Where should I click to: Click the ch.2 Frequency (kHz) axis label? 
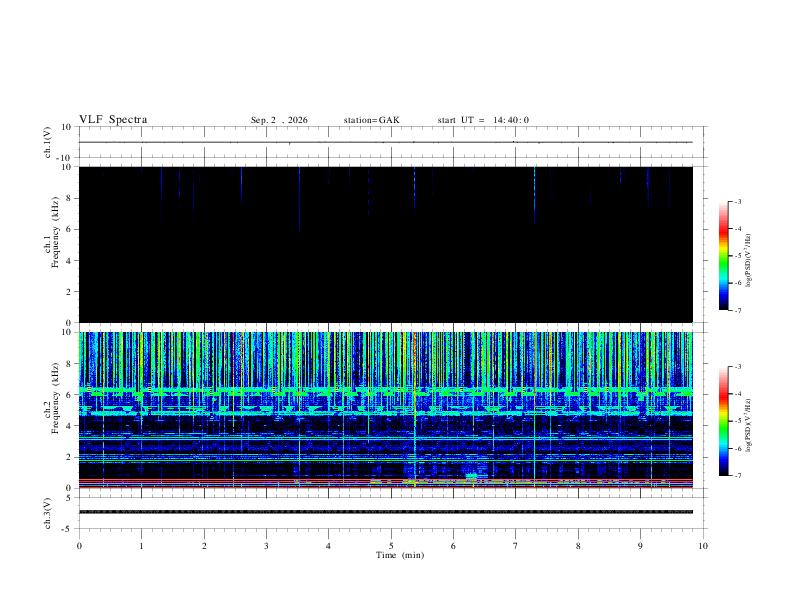pos(52,409)
